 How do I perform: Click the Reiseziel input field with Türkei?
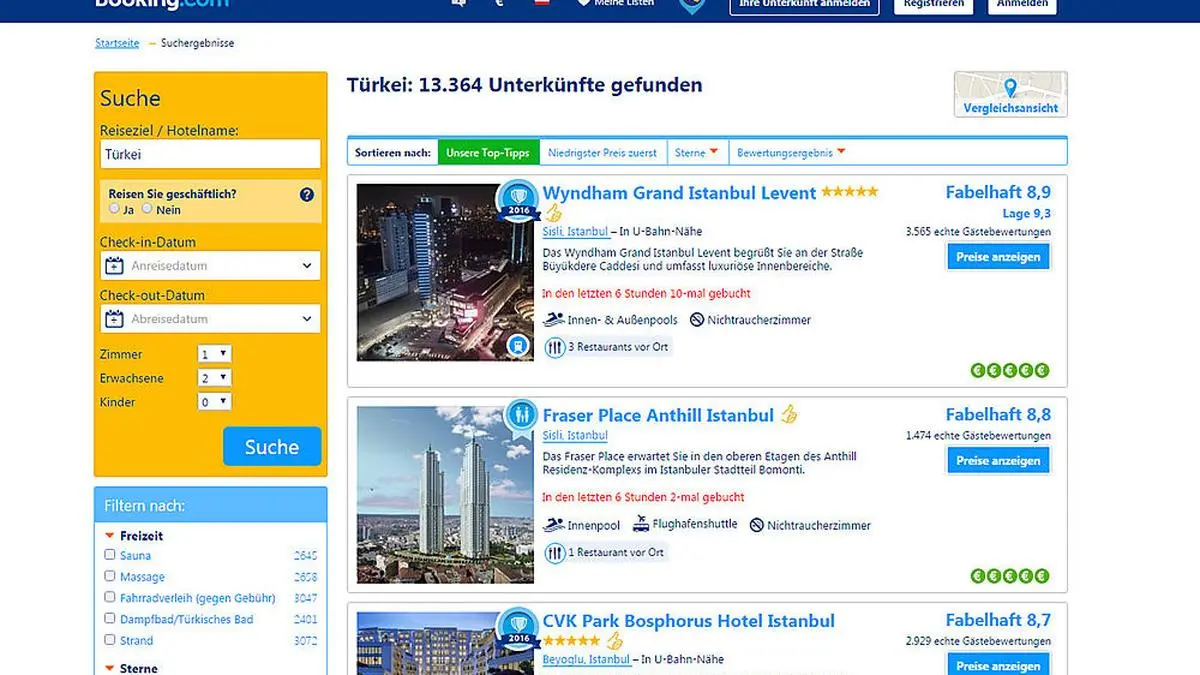210,155
